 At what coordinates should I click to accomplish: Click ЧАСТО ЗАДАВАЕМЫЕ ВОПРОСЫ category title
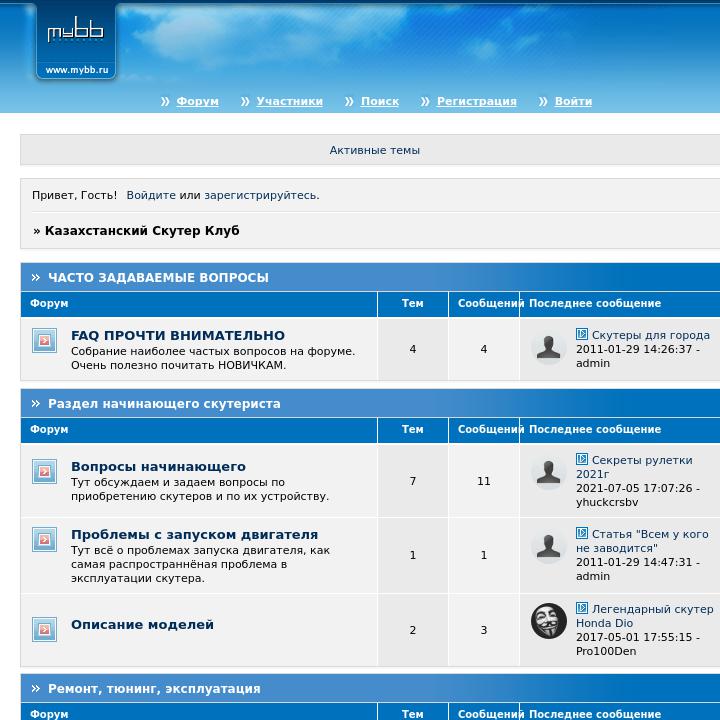click(x=158, y=277)
